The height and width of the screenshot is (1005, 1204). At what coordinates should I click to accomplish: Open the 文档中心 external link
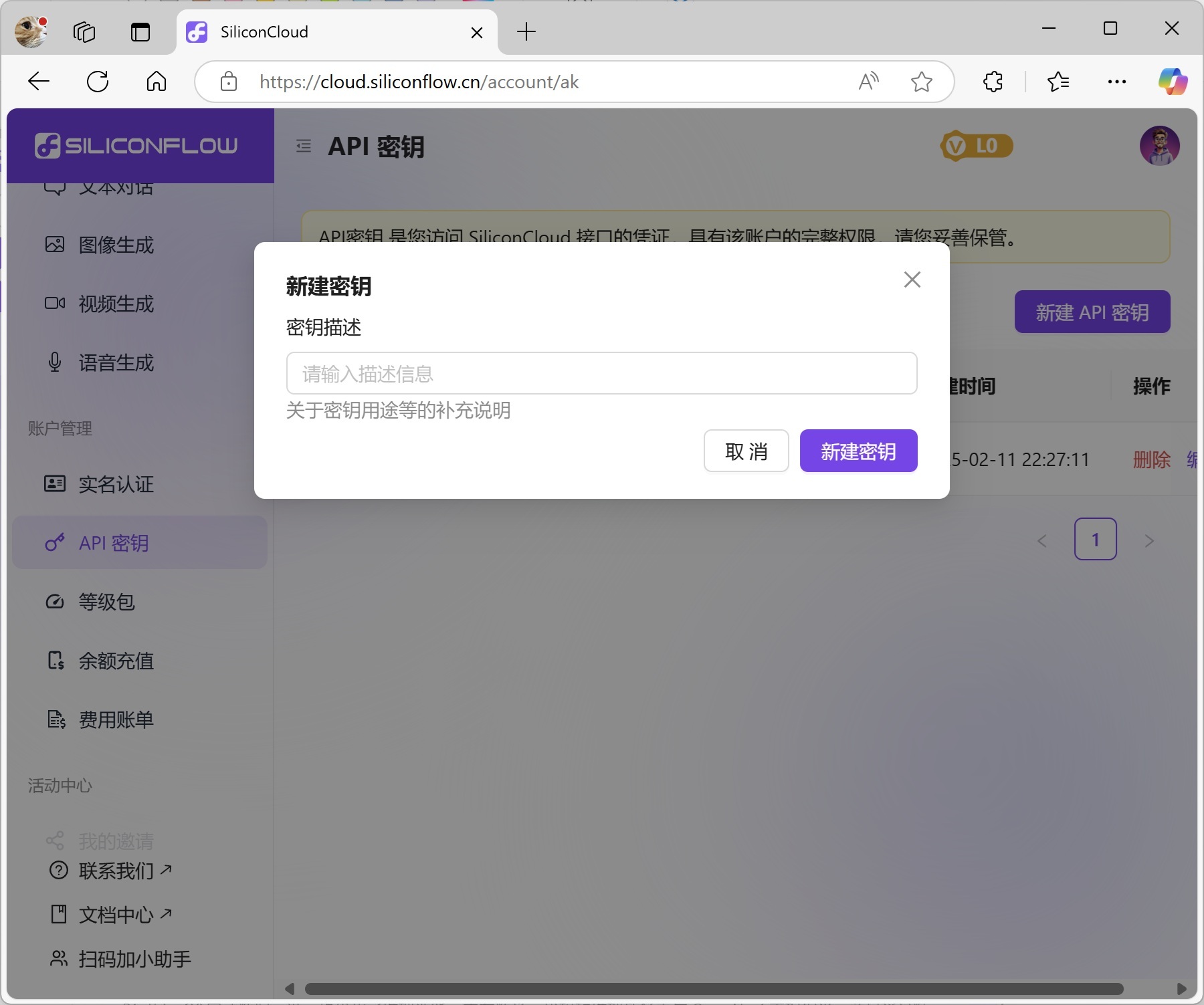[125, 915]
